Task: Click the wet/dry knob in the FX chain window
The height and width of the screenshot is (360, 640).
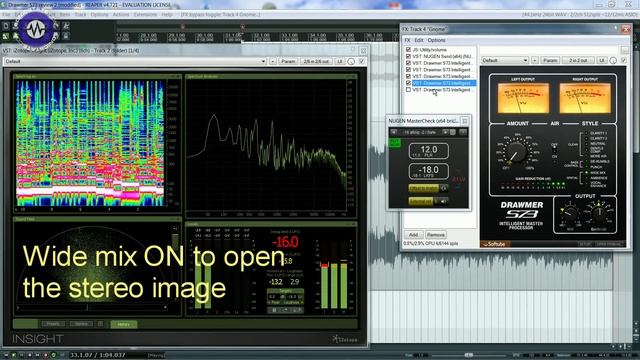Action: 613,60
